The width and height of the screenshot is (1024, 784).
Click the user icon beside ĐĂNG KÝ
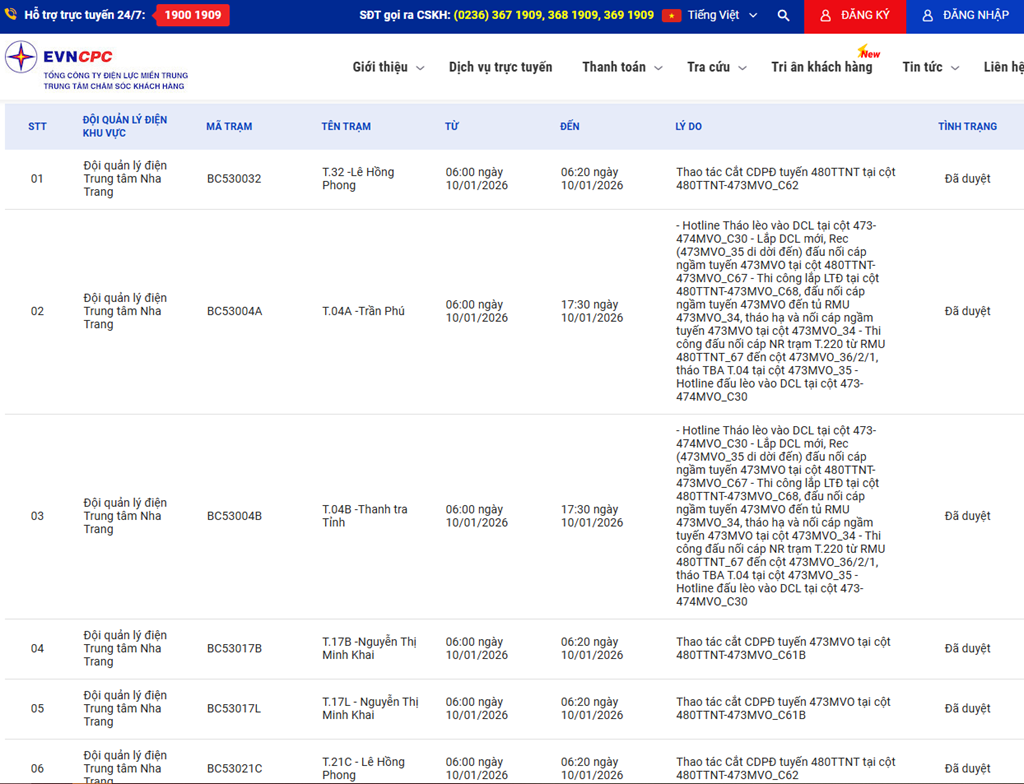(825, 16)
